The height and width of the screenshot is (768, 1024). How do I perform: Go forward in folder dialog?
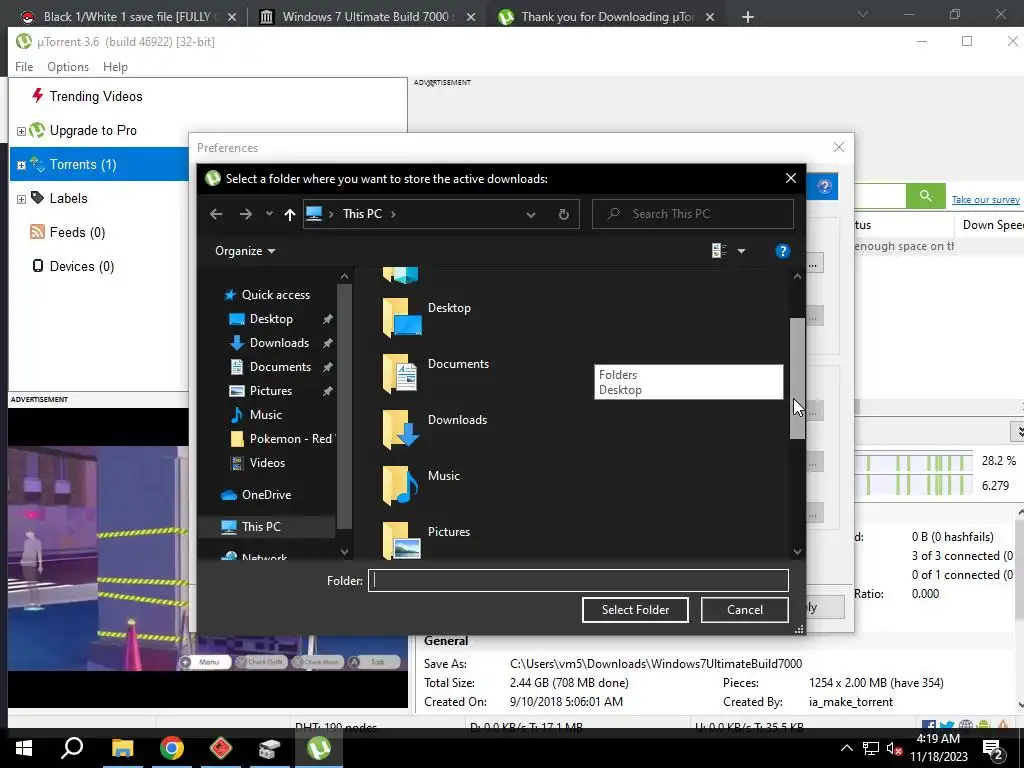(246, 214)
